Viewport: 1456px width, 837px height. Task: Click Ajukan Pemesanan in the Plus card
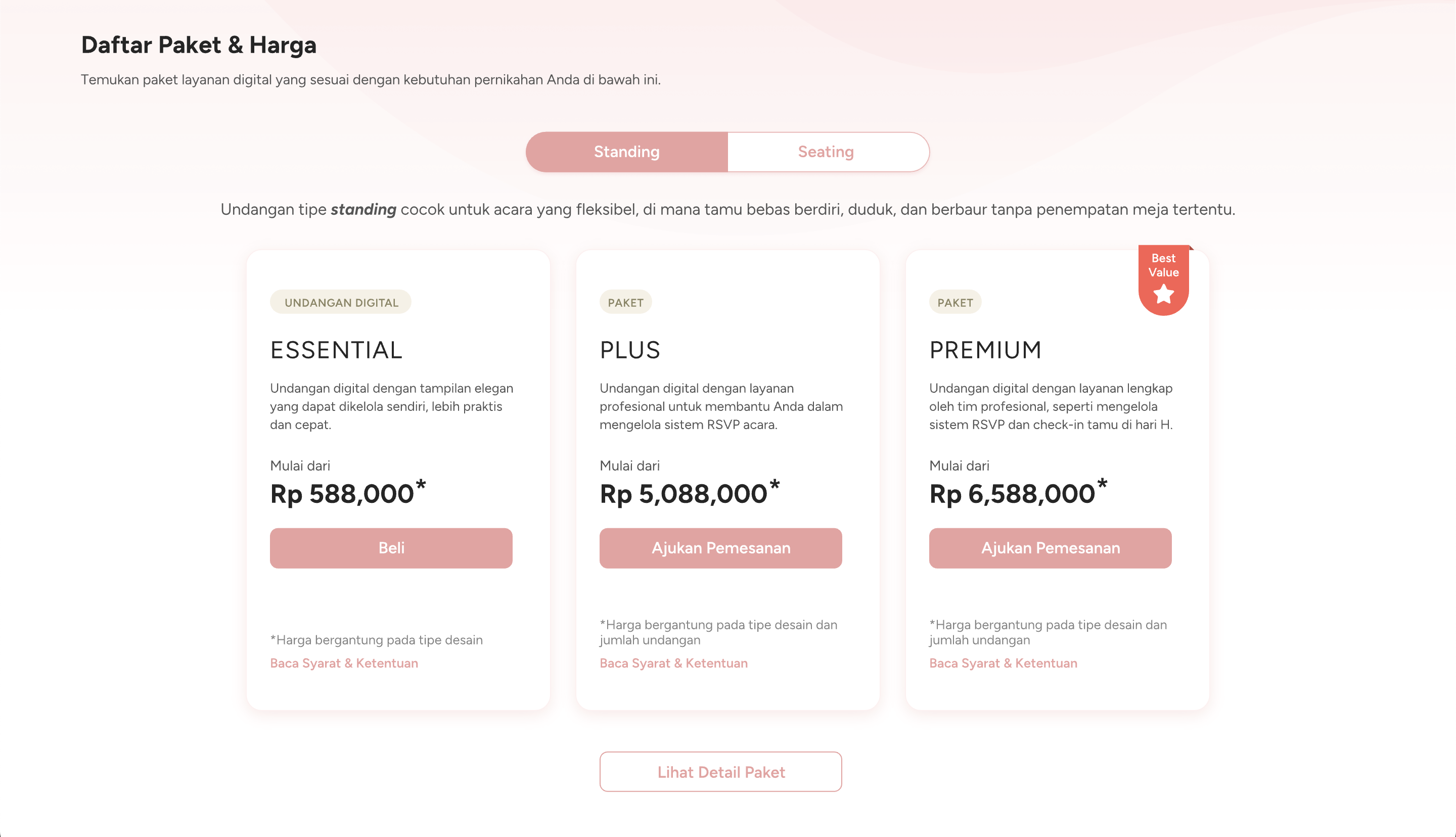tap(720, 548)
